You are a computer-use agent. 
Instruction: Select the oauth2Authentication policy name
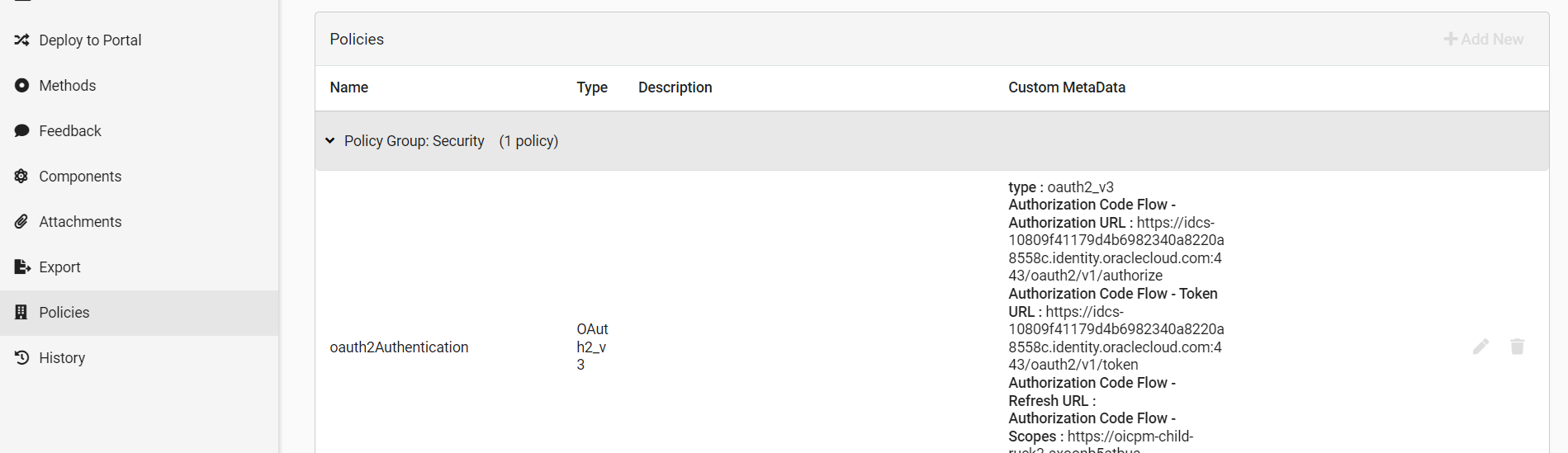point(399,347)
